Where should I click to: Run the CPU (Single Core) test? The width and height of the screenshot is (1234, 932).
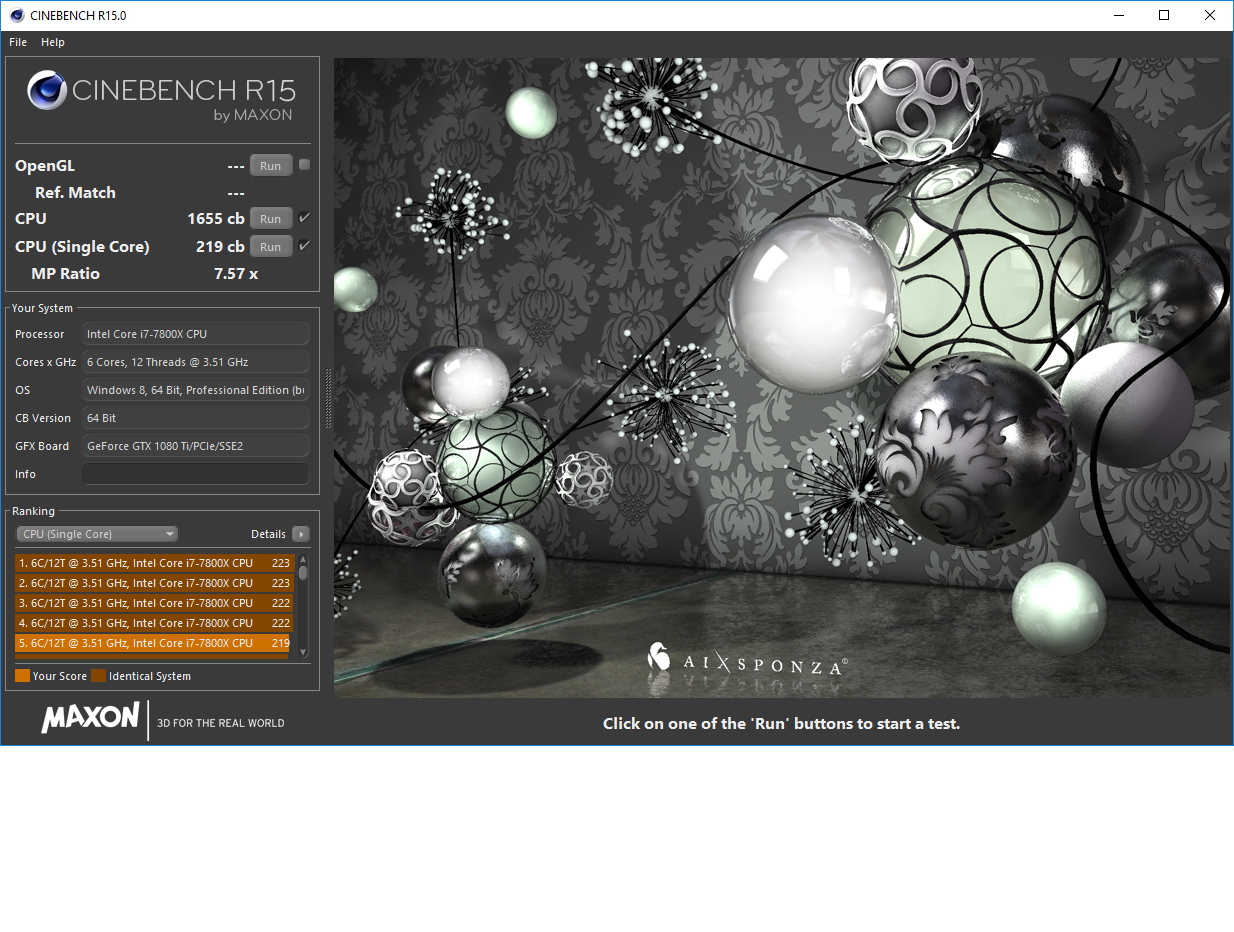(x=271, y=247)
